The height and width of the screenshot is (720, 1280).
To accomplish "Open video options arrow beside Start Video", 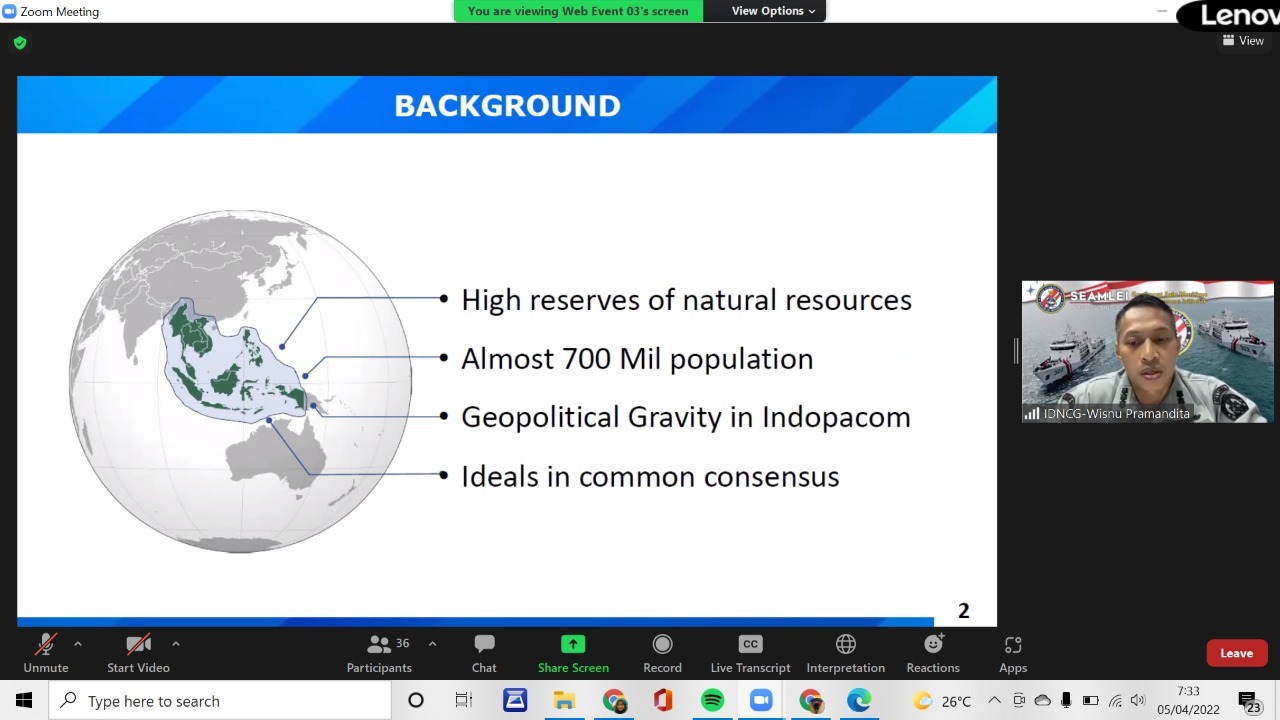I will [x=176, y=644].
